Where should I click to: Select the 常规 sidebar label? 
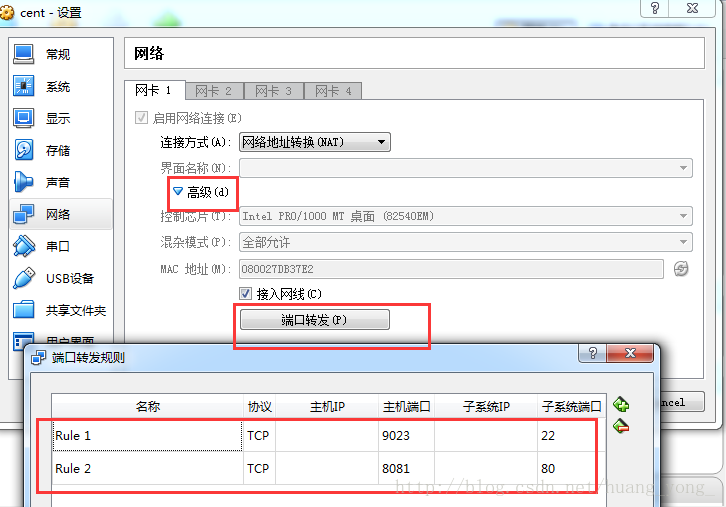(58, 55)
